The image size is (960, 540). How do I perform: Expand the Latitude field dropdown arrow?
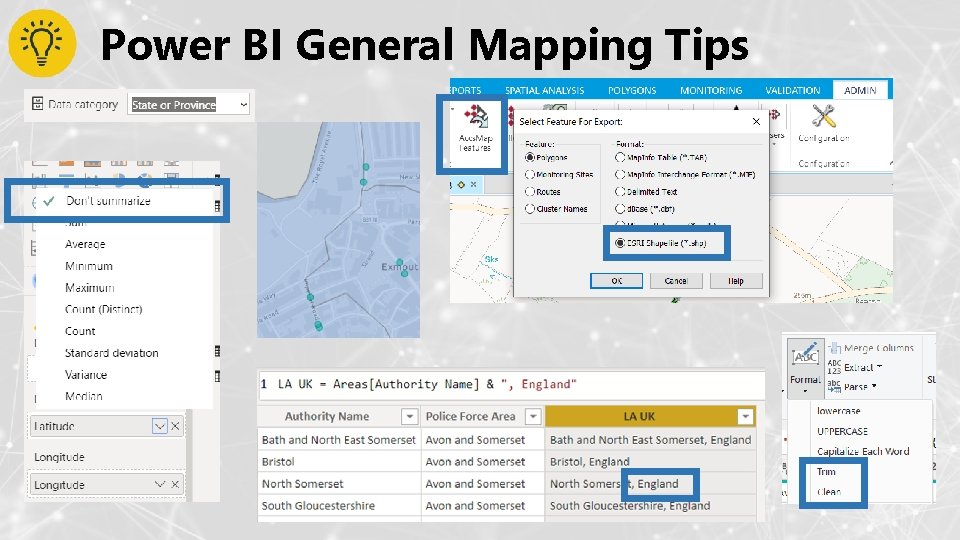[160, 426]
